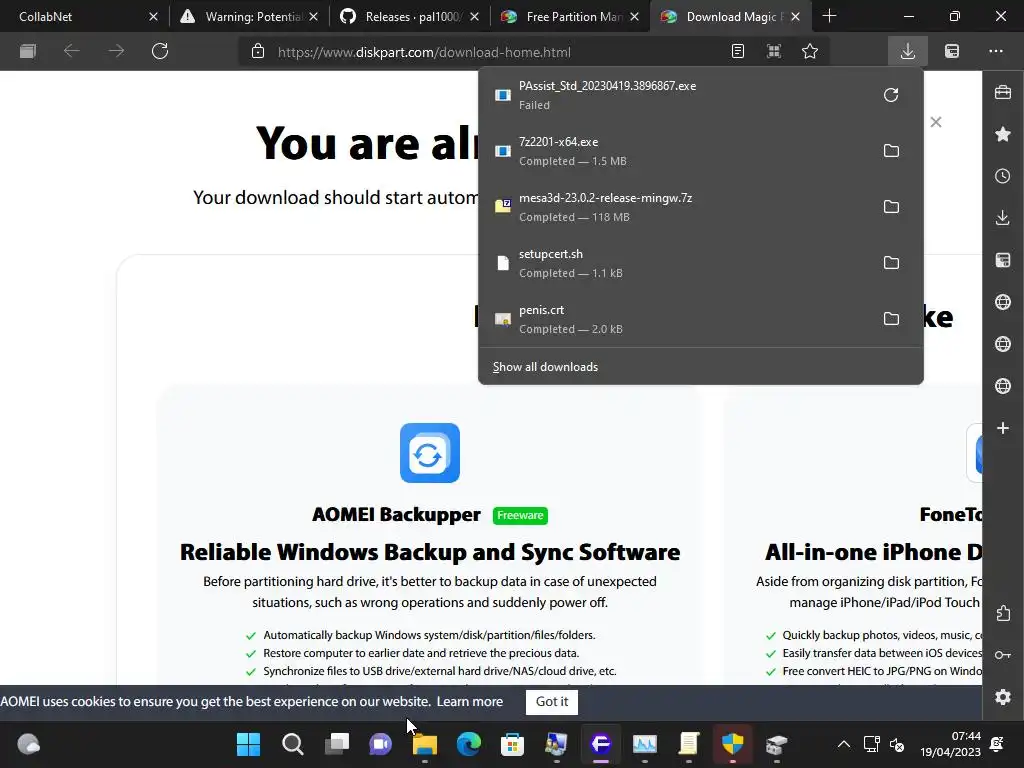Screen dimensions: 1024x768
Task: Open Task View from taskbar
Action: click(337, 744)
